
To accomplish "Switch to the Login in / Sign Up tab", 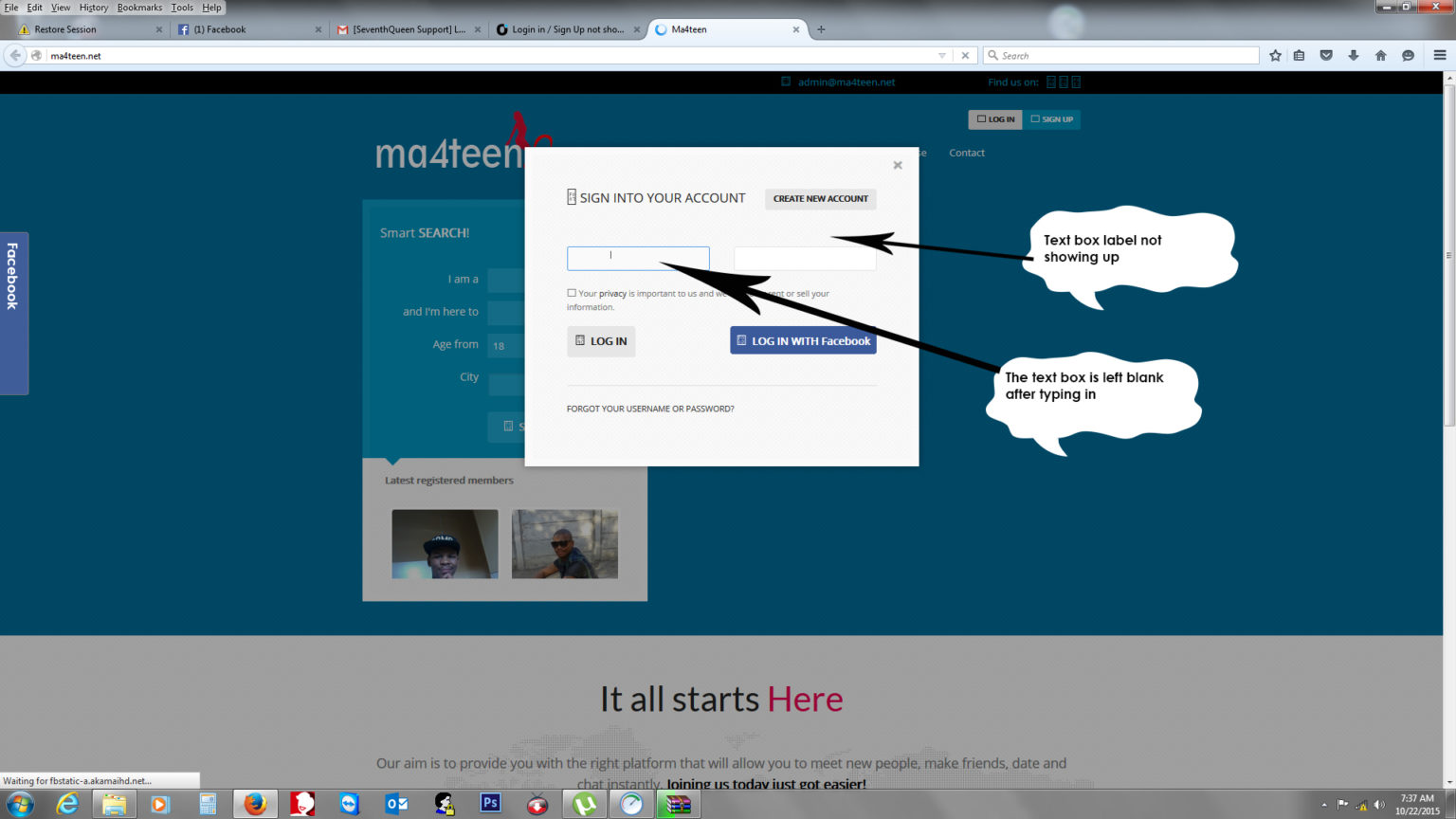I will [569, 29].
